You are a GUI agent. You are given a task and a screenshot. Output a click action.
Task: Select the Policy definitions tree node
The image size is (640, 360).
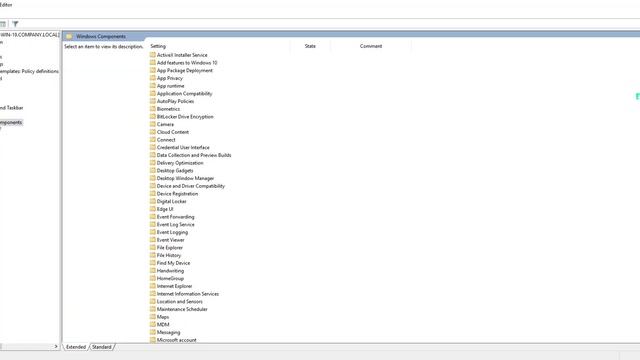pyautogui.click(x=29, y=71)
